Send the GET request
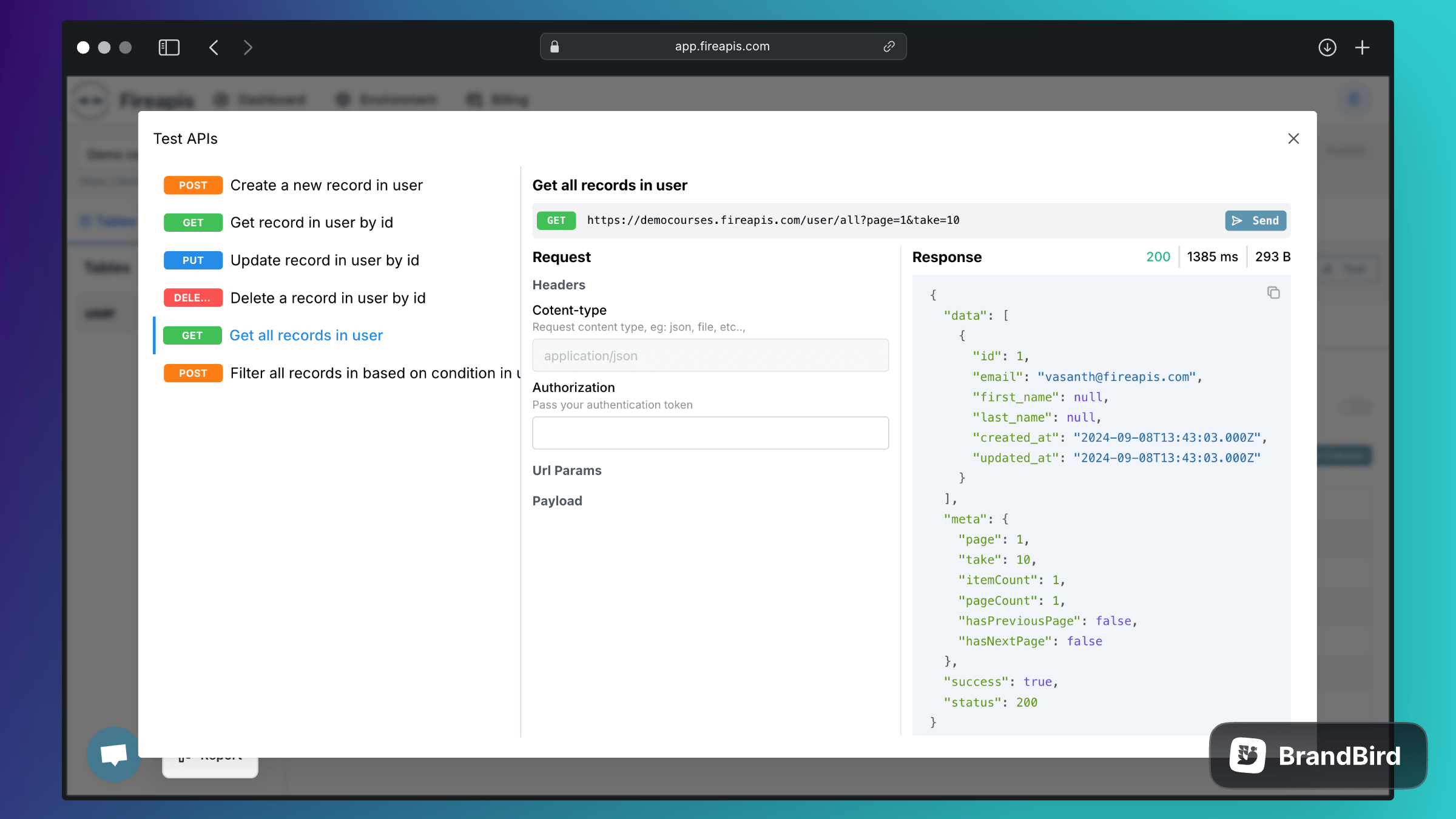 click(x=1255, y=221)
